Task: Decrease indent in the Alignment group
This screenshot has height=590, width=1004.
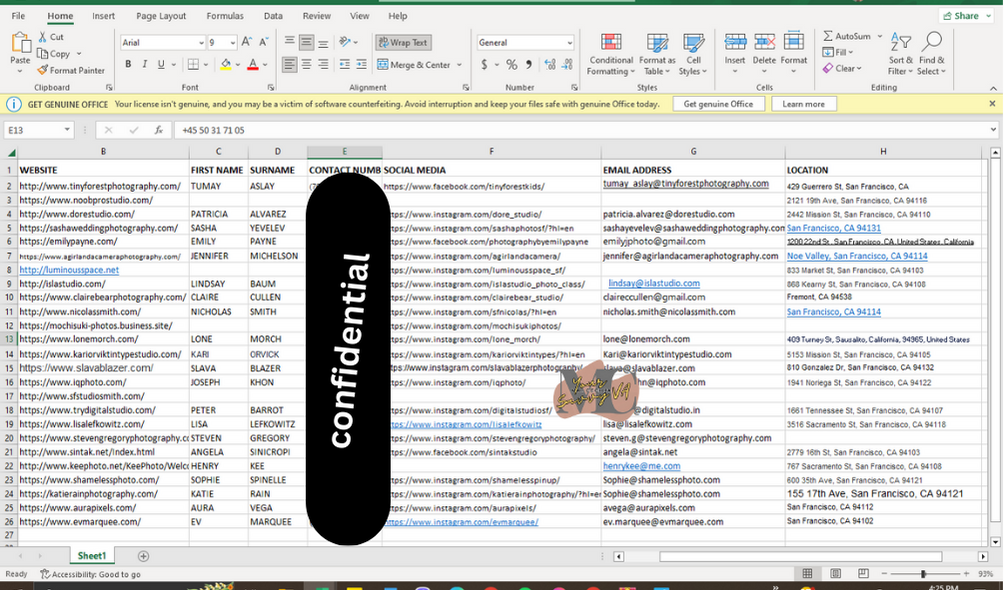Action: pyautogui.click(x=345, y=65)
